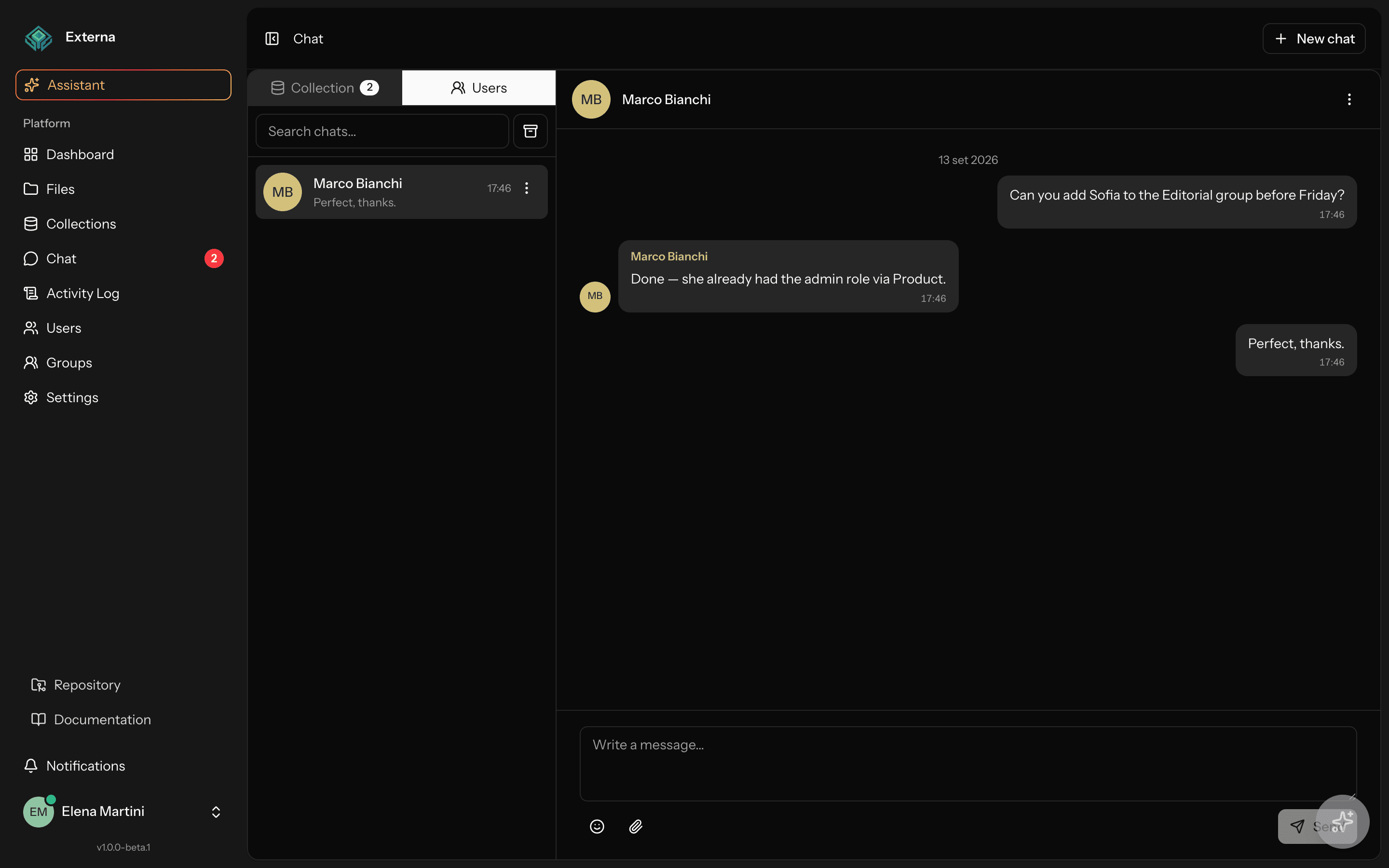
Task: Open Settings page
Action: (x=123, y=397)
